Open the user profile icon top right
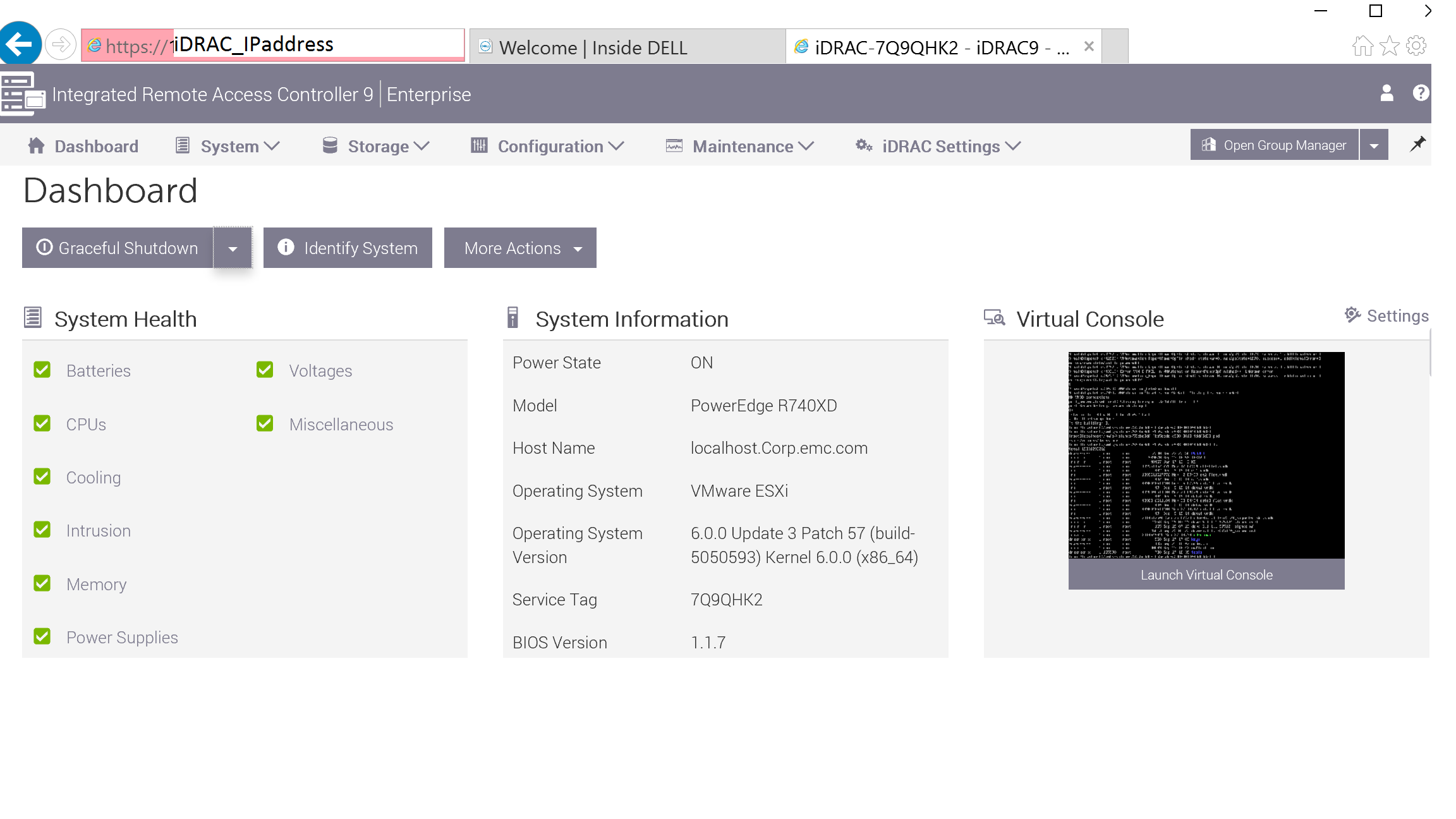1456x819 pixels. [x=1386, y=94]
